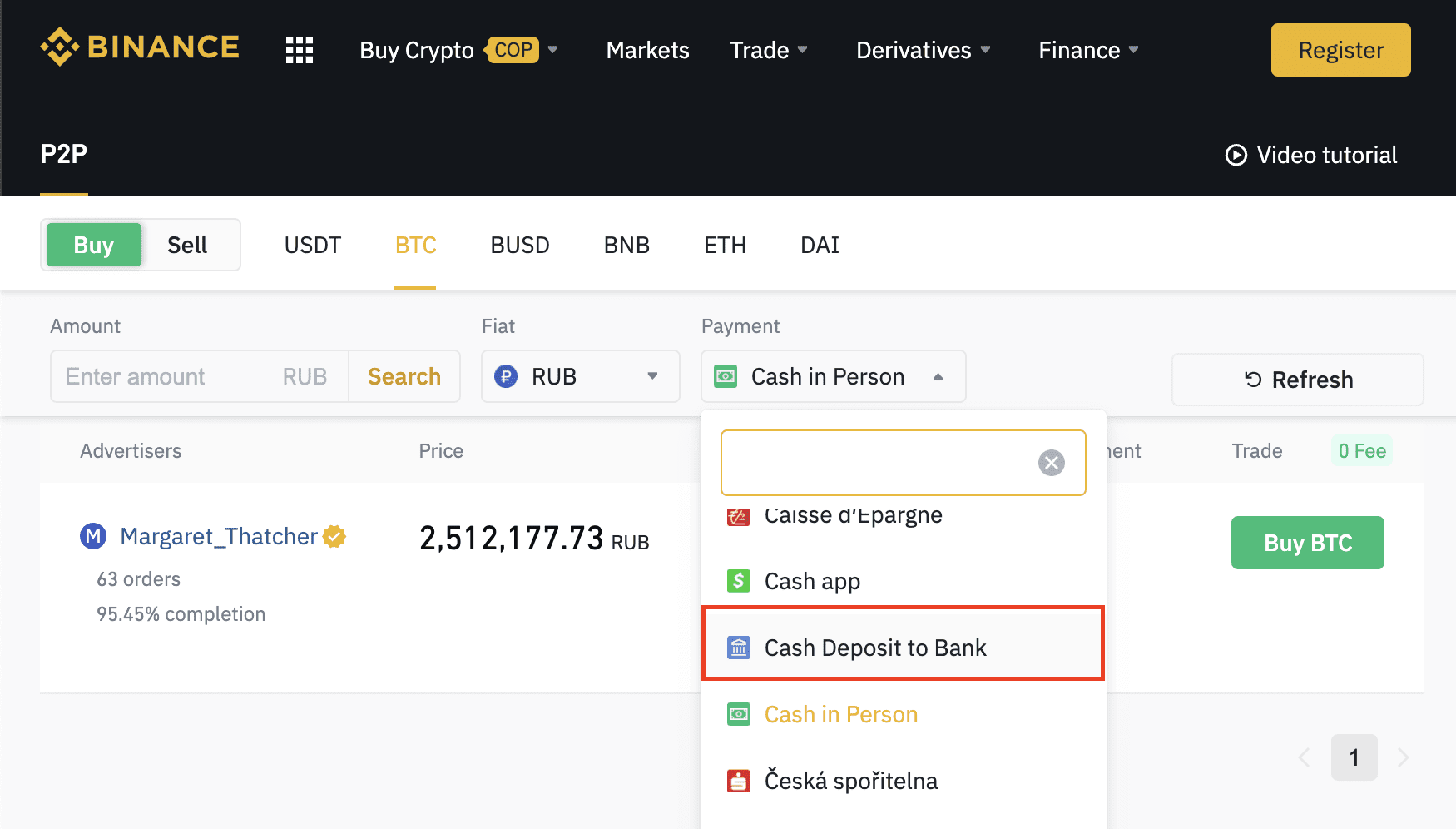Image resolution: width=1456 pixels, height=829 pixels.
Task: Expand the Trade dropdown menu
Action: (769, 50)
